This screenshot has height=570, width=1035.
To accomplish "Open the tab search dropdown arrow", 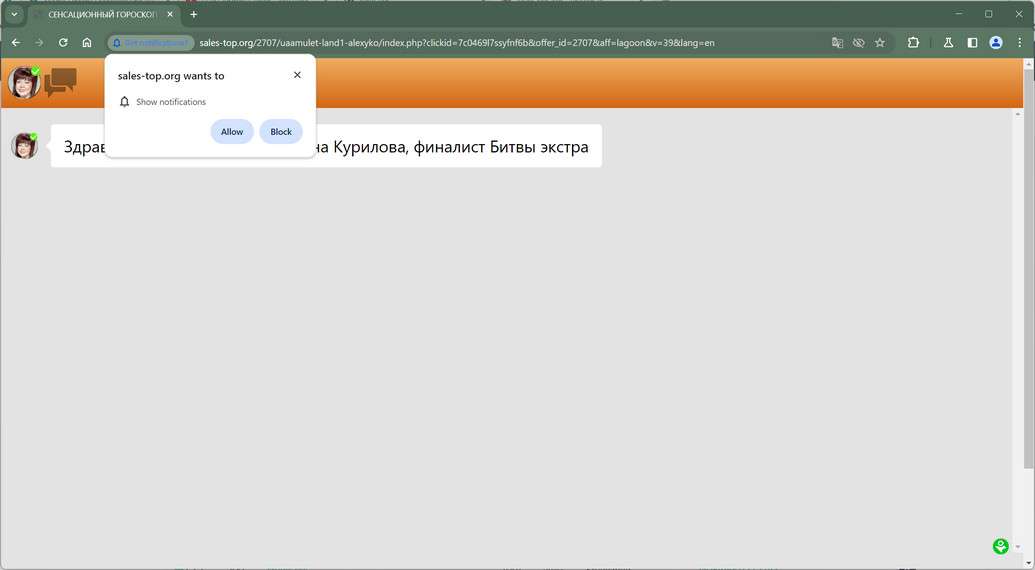I will [x=14, y=14].
